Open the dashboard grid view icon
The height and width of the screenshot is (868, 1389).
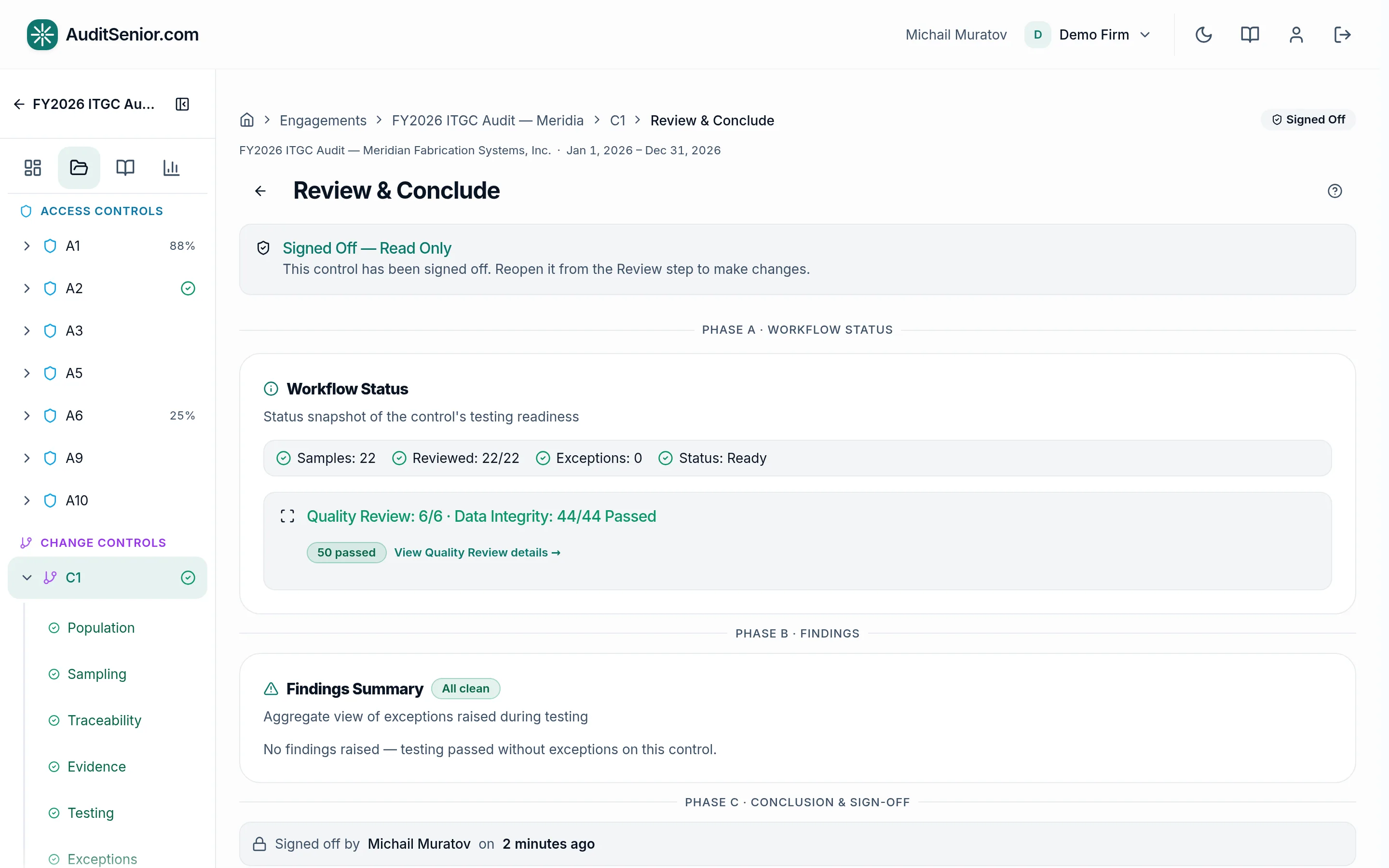pyautogui.click(x=33, y=168)
